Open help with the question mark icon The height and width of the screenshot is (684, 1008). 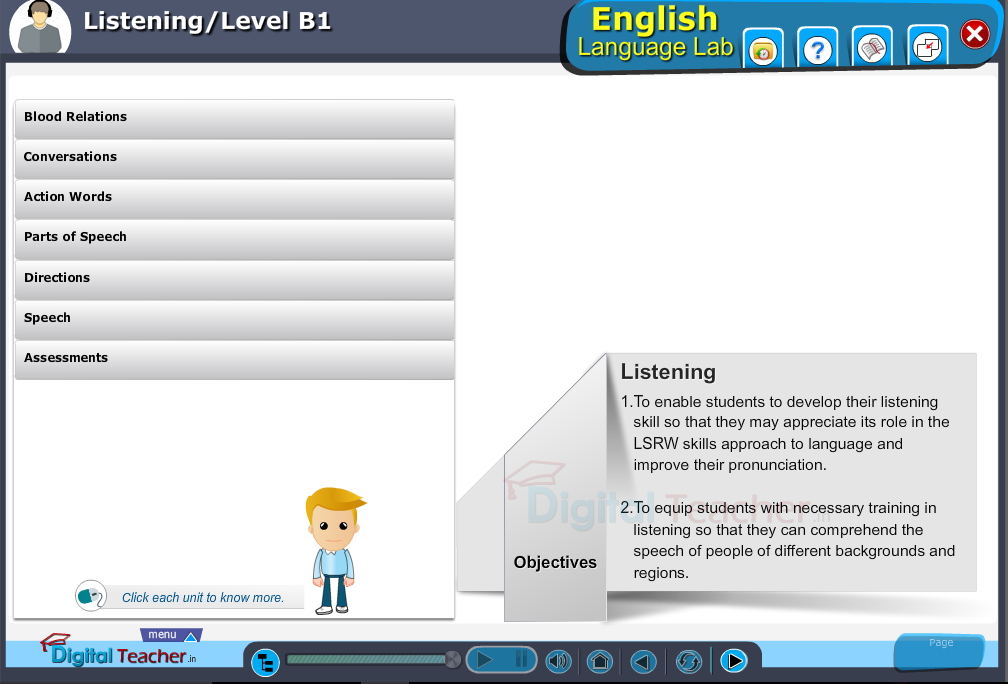coord(818,49)
